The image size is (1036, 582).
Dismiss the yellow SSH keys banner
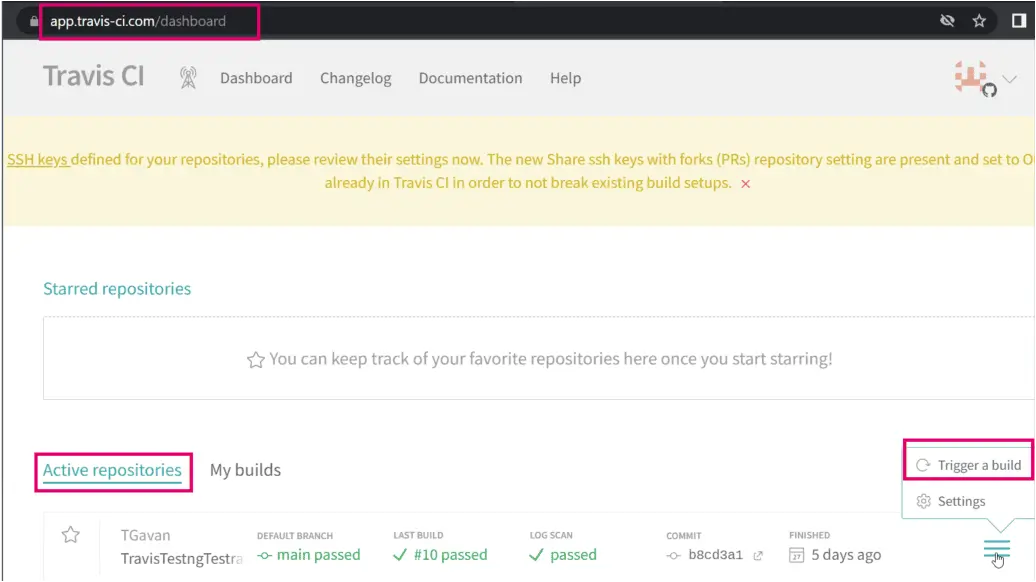[x=745, y=184]
